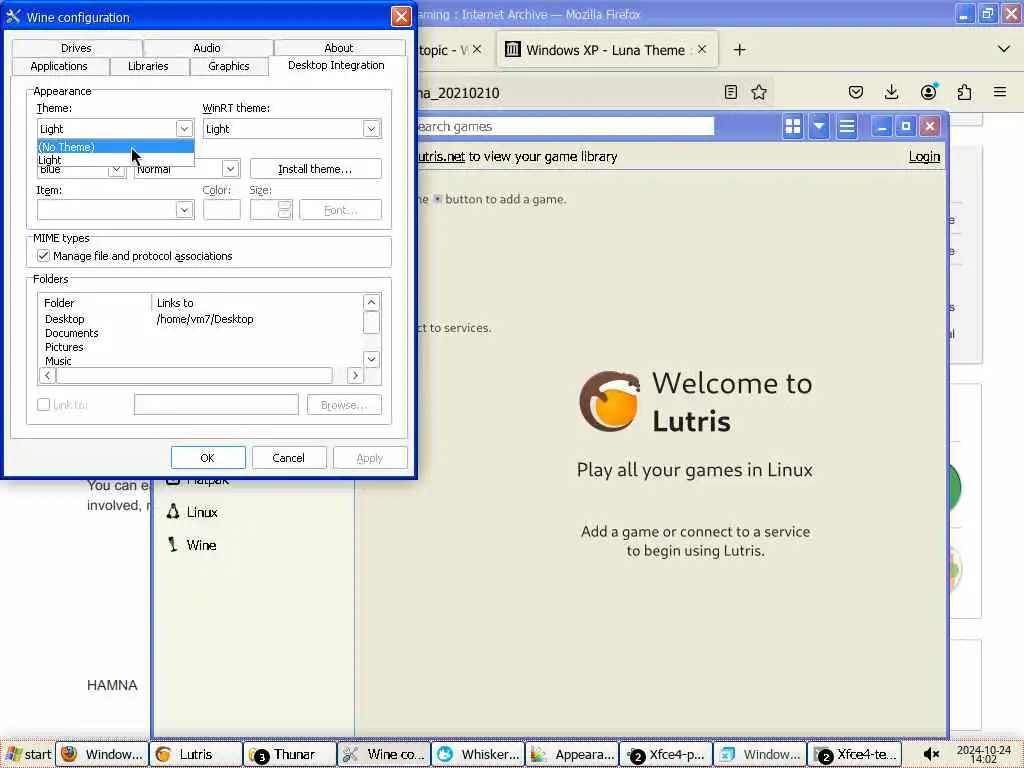Click the Link to path input field
Viewport: 1024px width, 768px height.
(216, 405)
